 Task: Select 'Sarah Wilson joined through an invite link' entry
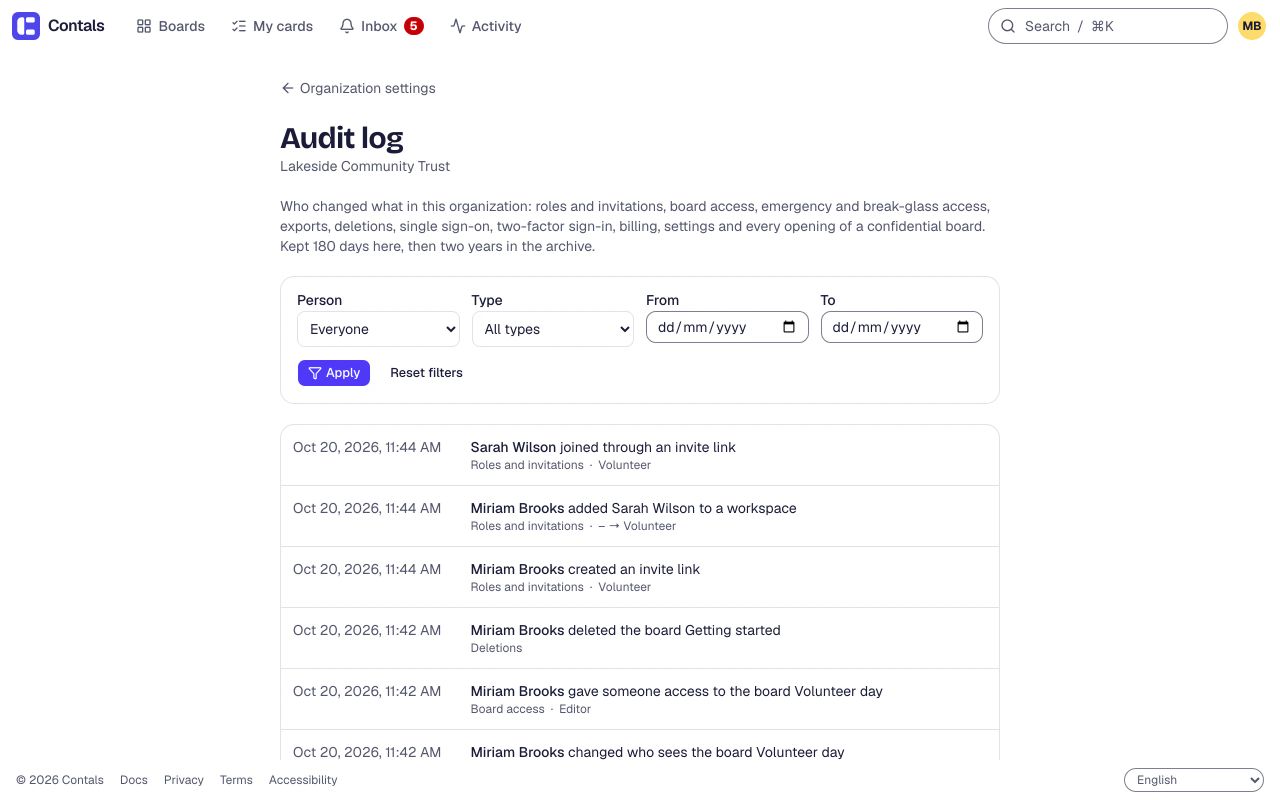(x=640, y=455)
